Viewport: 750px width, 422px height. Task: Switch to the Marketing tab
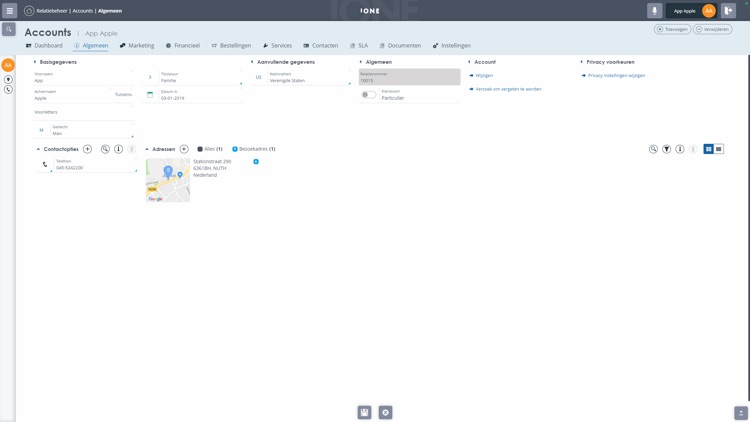[x=137, y=45]
